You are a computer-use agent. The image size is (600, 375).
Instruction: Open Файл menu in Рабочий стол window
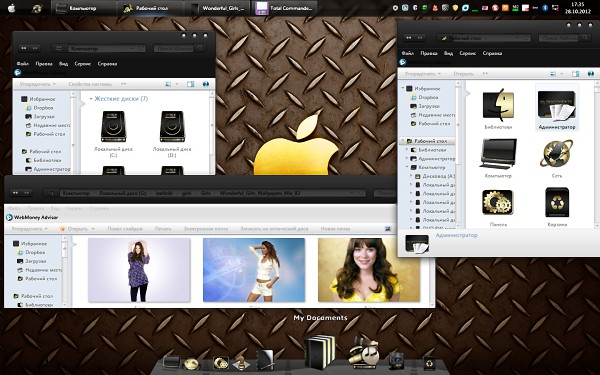pos(408,53)
